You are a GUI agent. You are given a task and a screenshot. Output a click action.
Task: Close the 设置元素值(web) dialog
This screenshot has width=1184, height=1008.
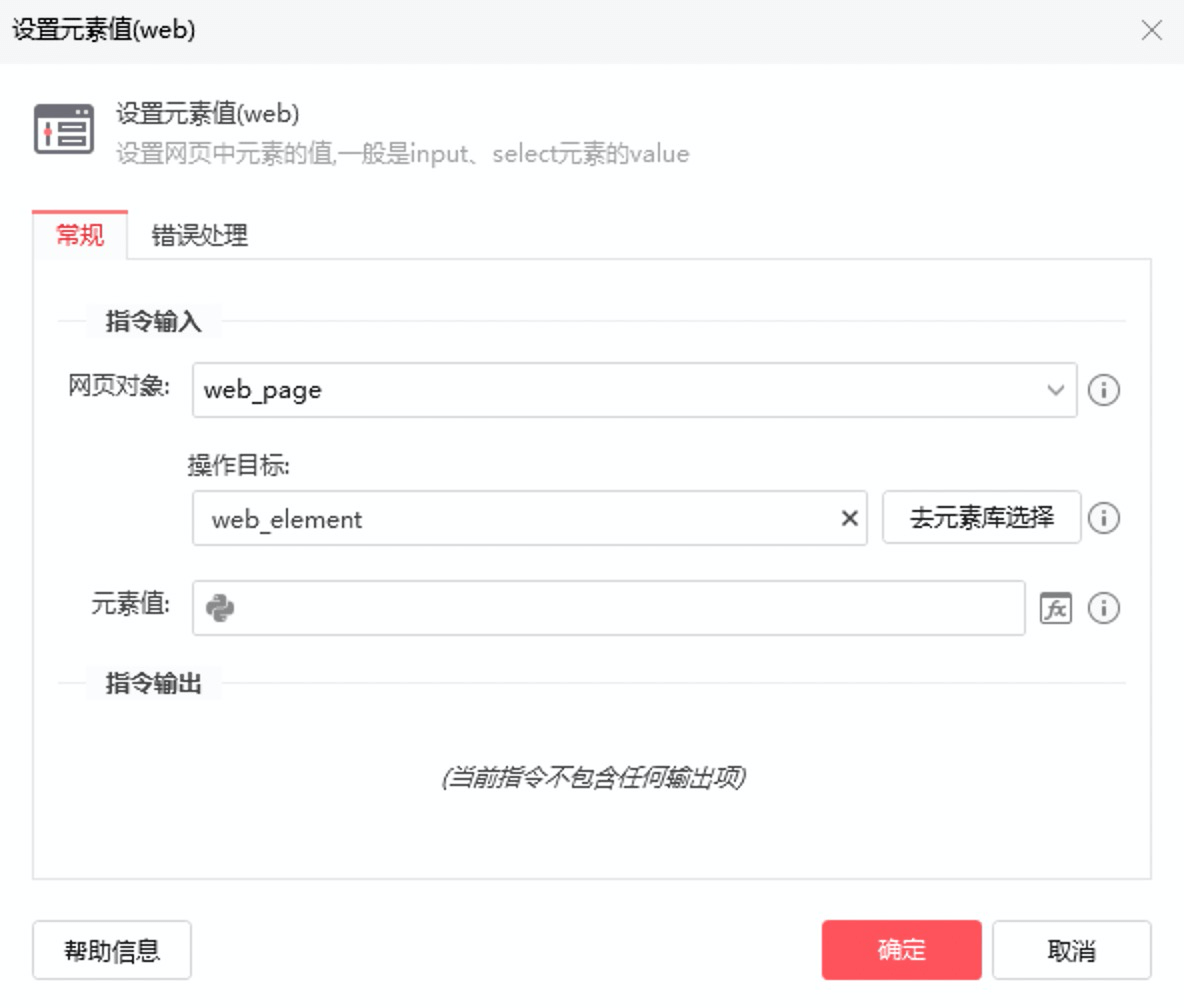point(1152,30)
